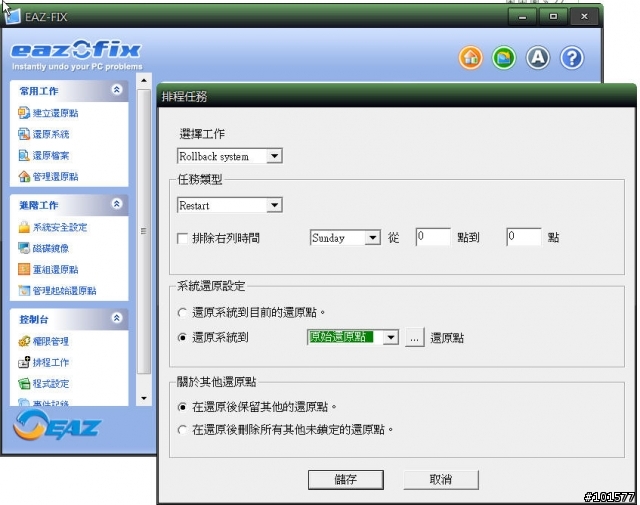
Task: Open 排程工作 in the sidebar
Action: point(51,363)
